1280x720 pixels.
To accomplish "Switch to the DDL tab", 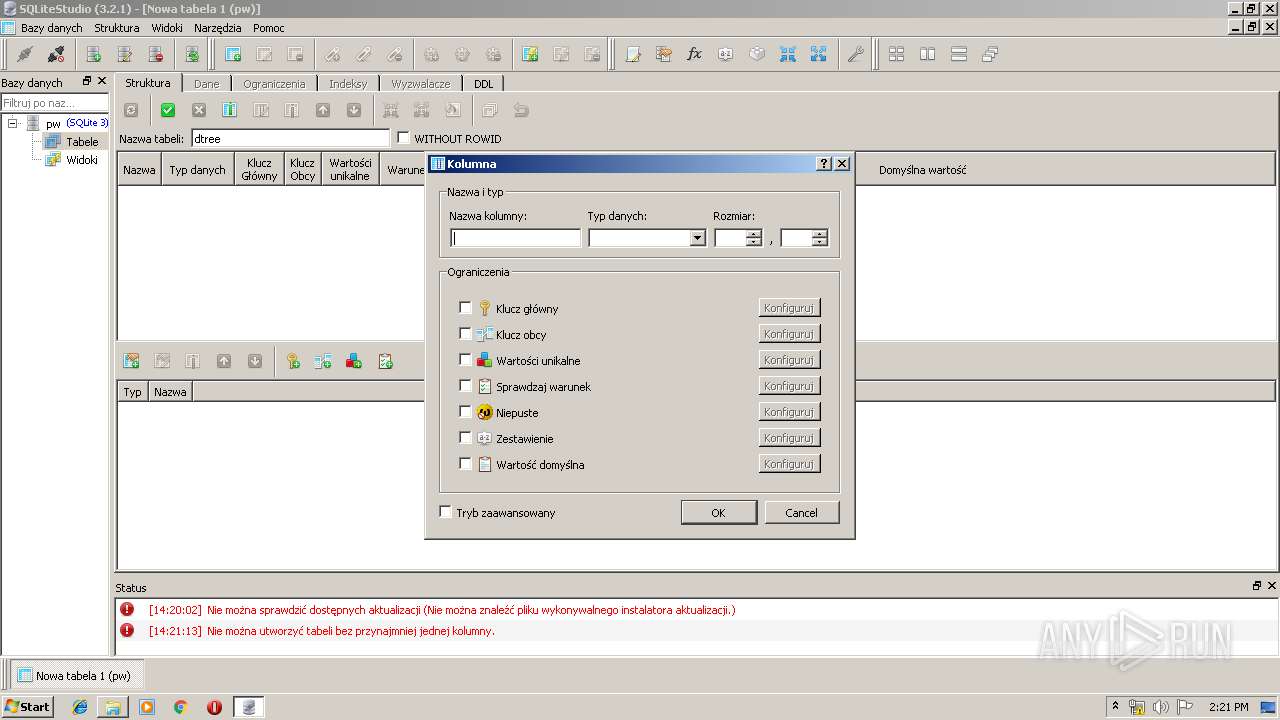I will [x=483, y=84].
